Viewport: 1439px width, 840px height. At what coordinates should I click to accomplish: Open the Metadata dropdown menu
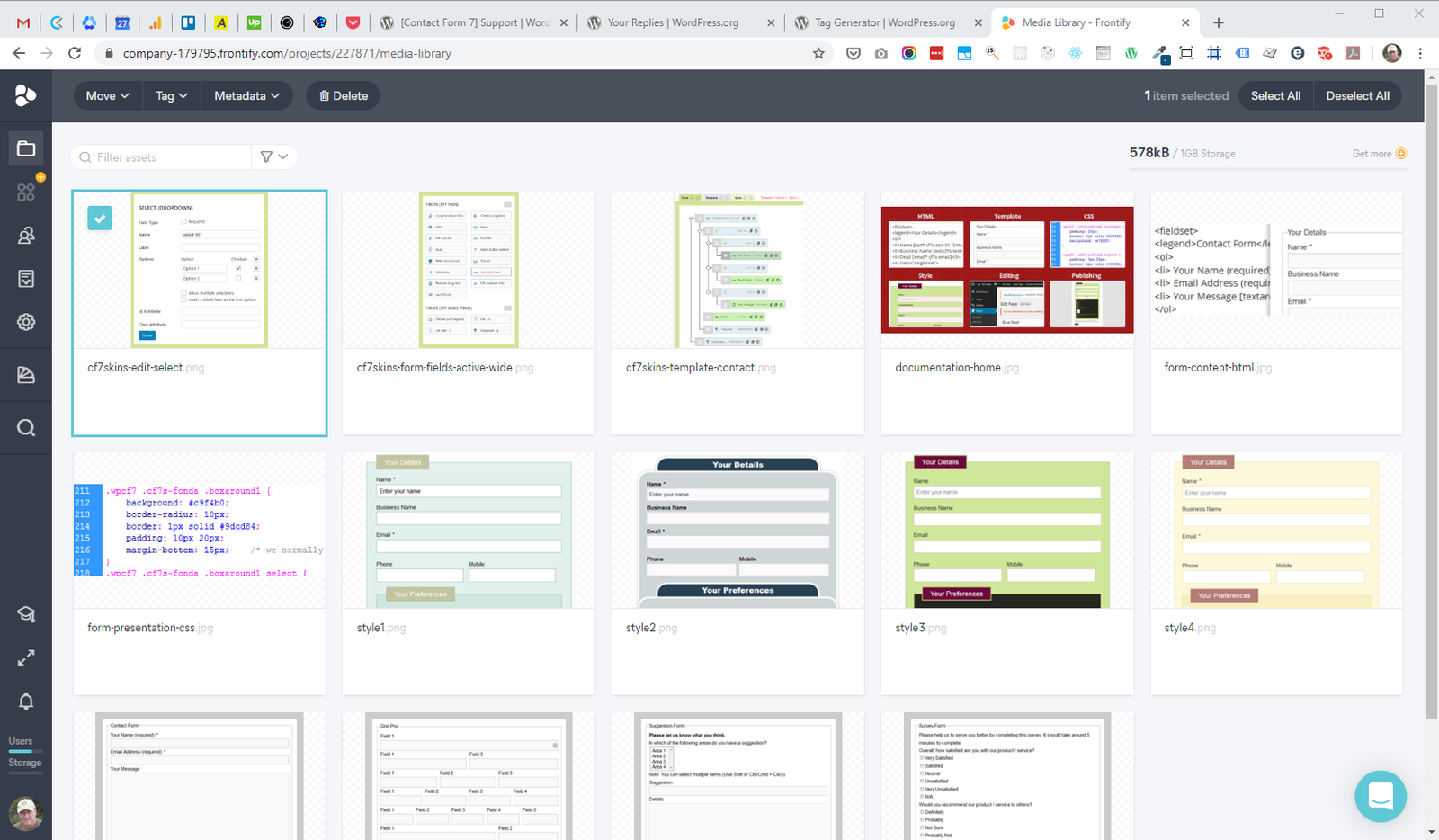(246, 96)
